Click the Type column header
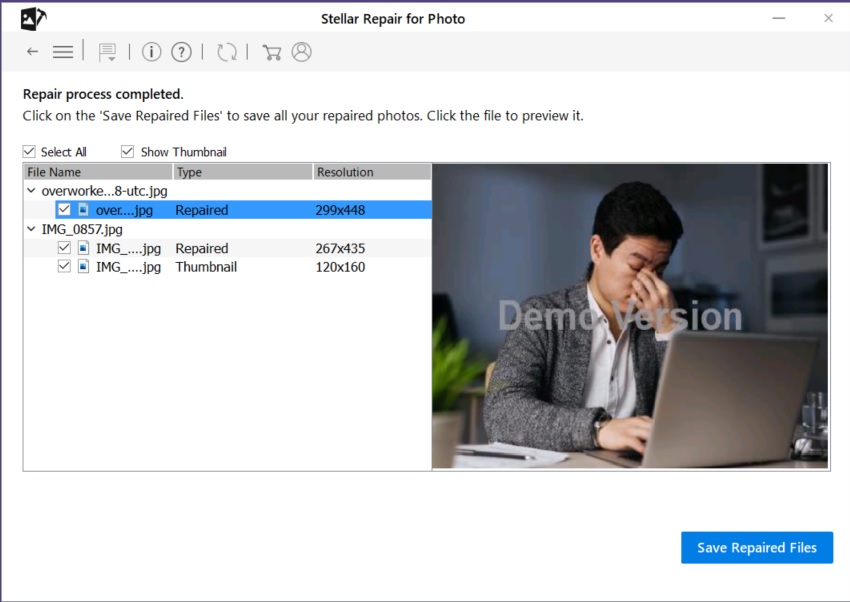850x602 pixels. [243, 172]
